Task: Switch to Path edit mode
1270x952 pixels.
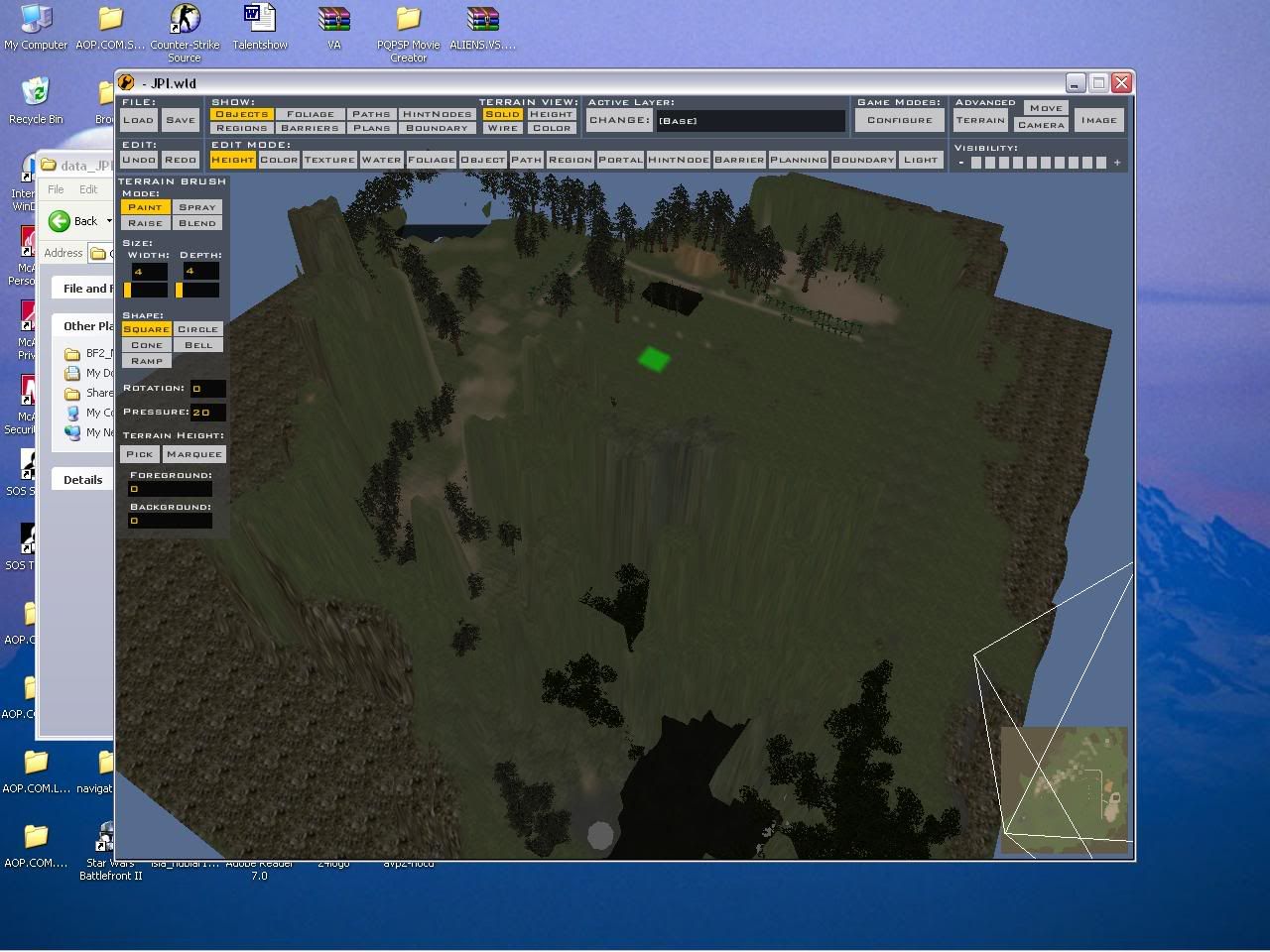Action: (x=527, y=160)
